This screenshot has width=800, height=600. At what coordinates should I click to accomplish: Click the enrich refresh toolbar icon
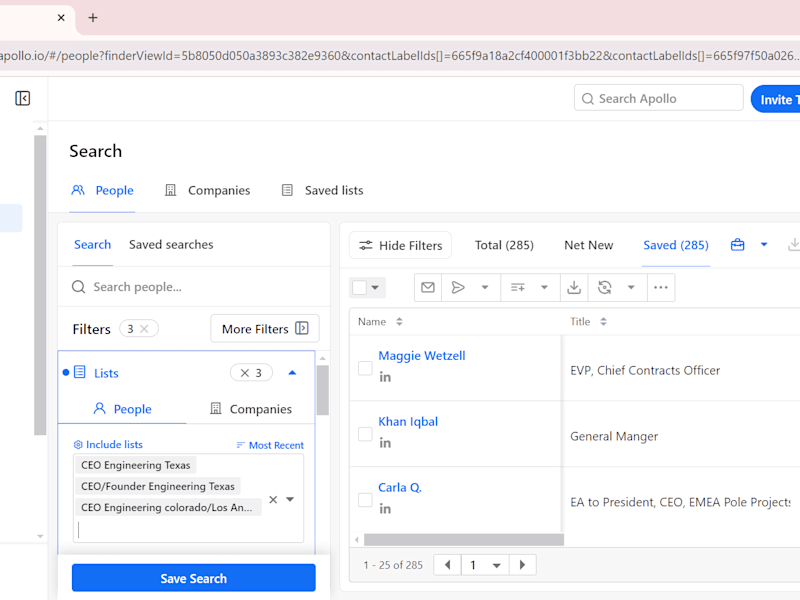[605, 287]
